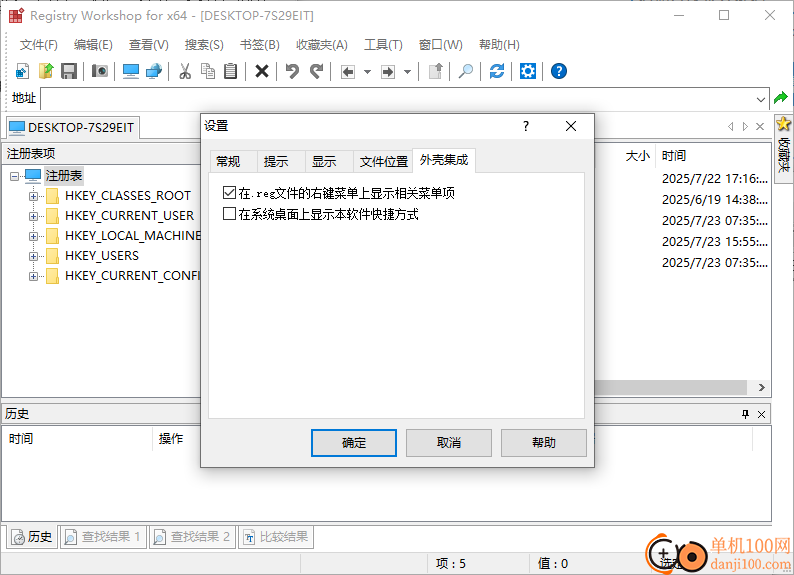Click the dialog's question mark help icon
794x575 pixels.
point(526,126)
